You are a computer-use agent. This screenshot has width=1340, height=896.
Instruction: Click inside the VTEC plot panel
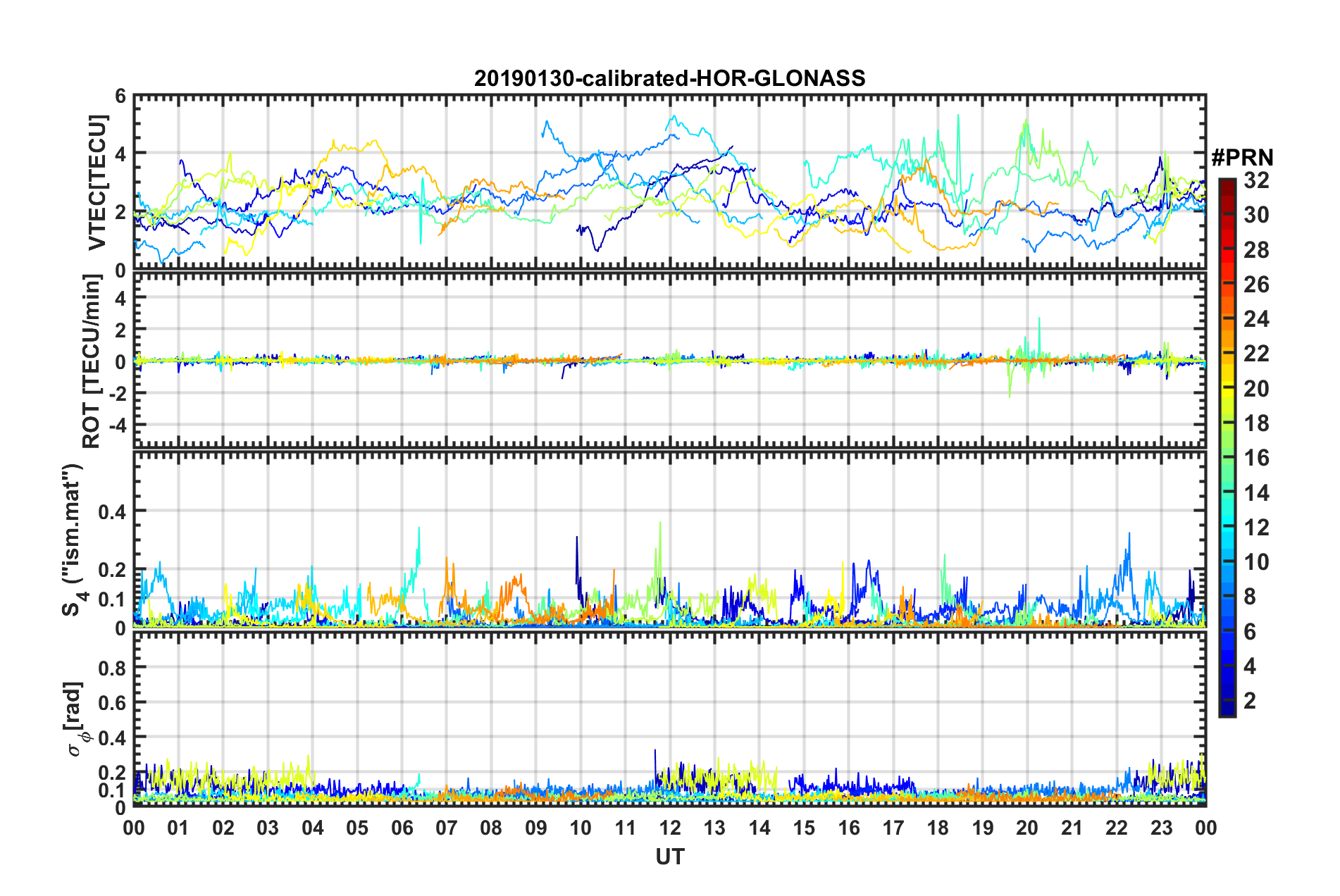point(670,182)
